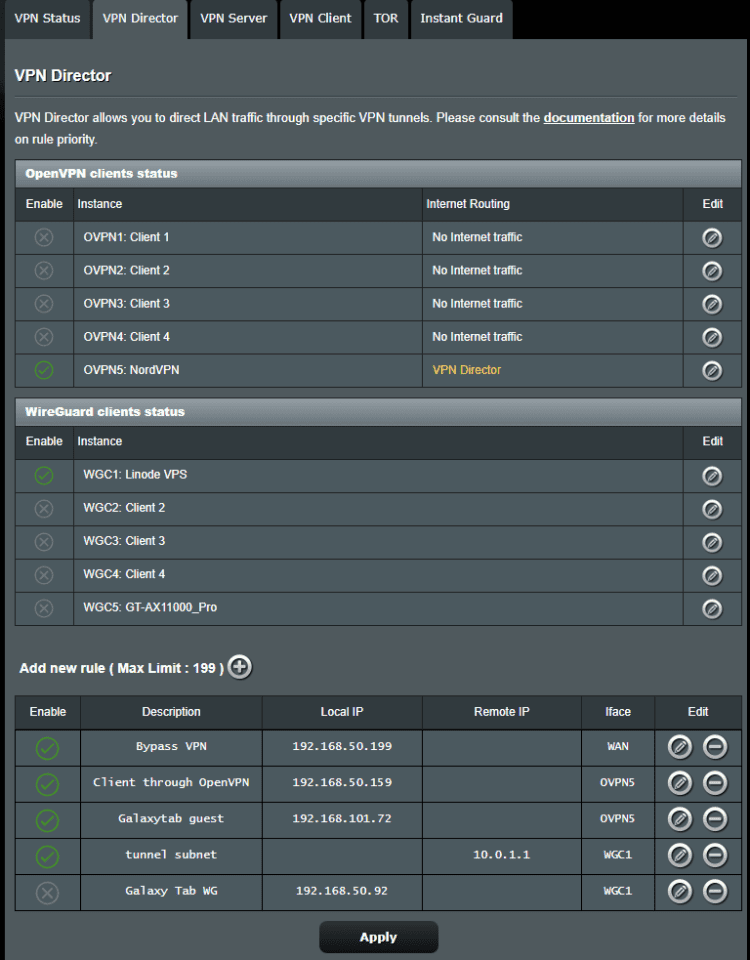Image resolution: width=750 pixels, height=960 pixels.
Task: Delete the Galaxy Tab WG rule
Action: [x=715, y=890]
